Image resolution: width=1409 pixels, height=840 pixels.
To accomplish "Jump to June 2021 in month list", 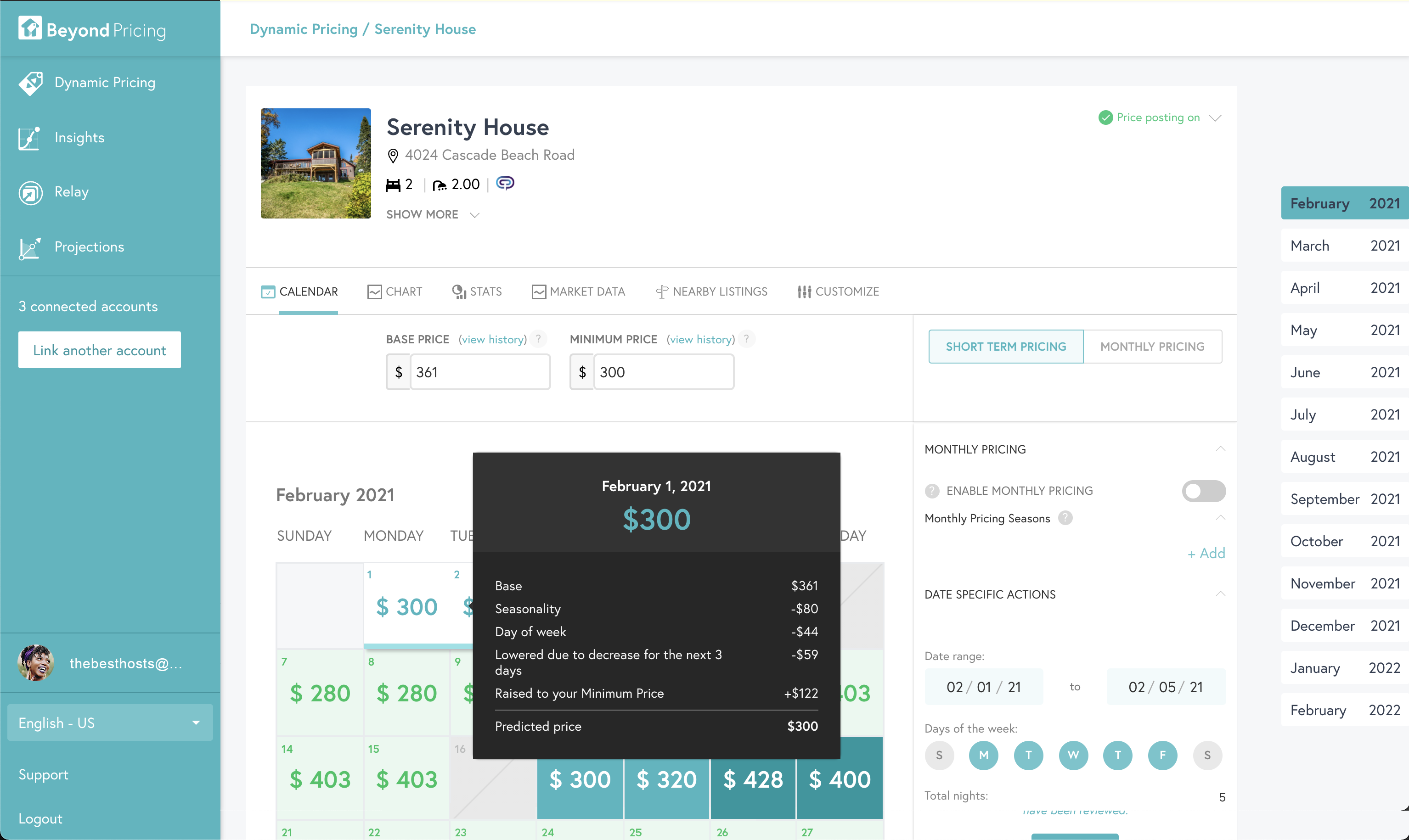I will tap(1344, 372).
